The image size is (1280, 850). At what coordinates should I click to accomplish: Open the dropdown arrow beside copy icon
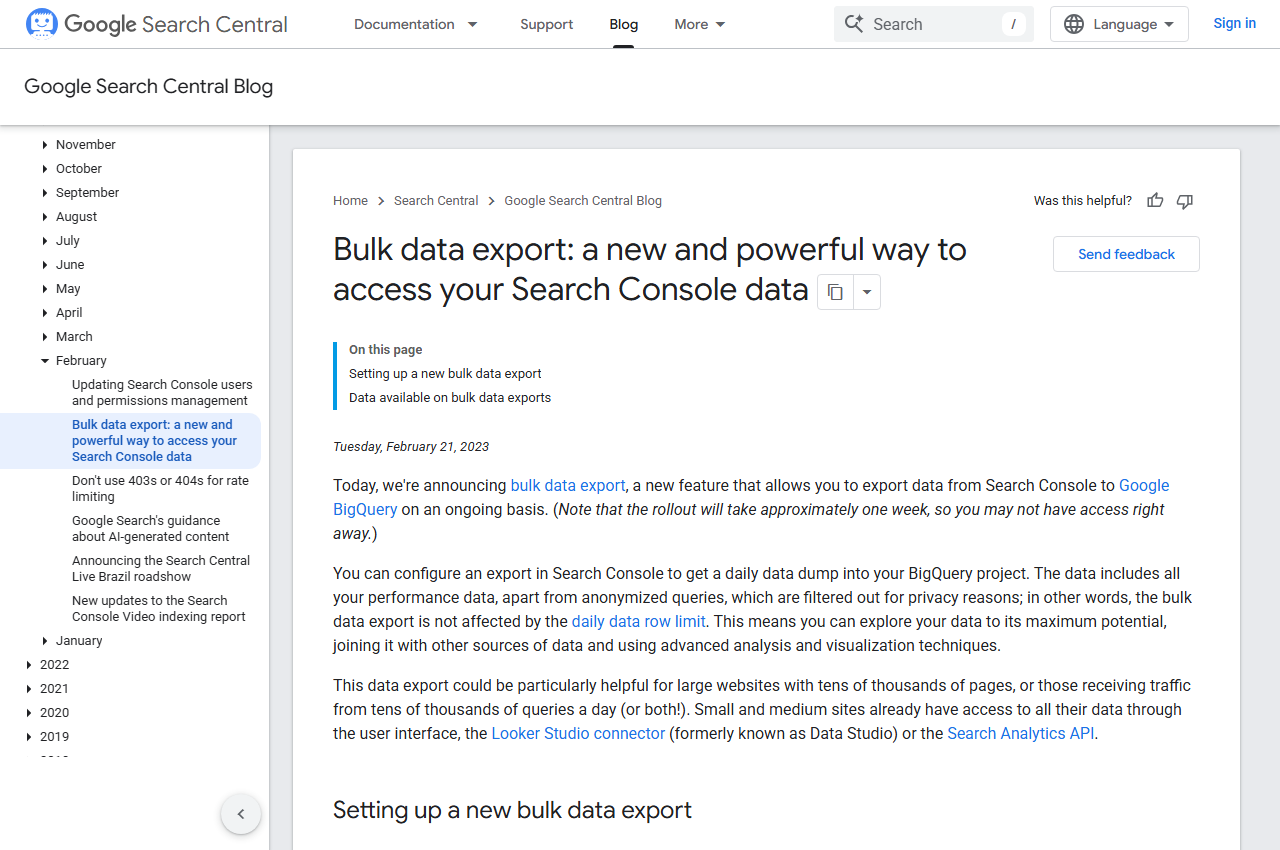(867, 292)
